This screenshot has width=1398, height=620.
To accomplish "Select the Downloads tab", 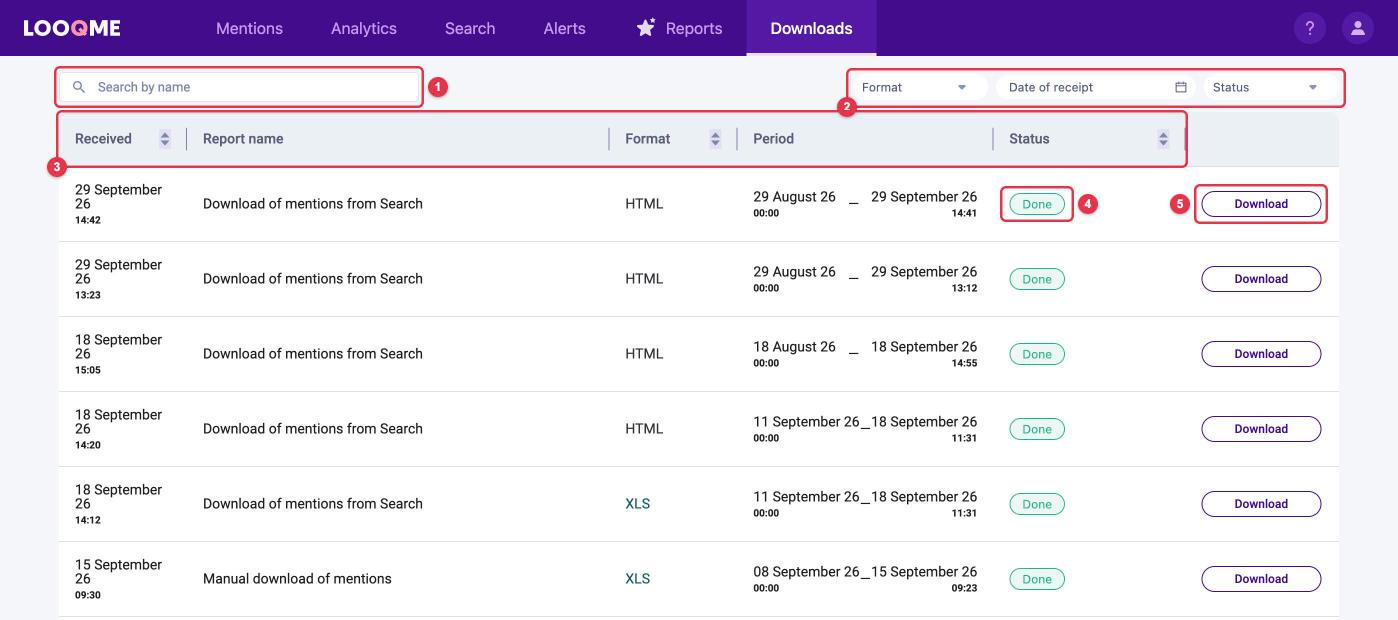I will 811,28.
